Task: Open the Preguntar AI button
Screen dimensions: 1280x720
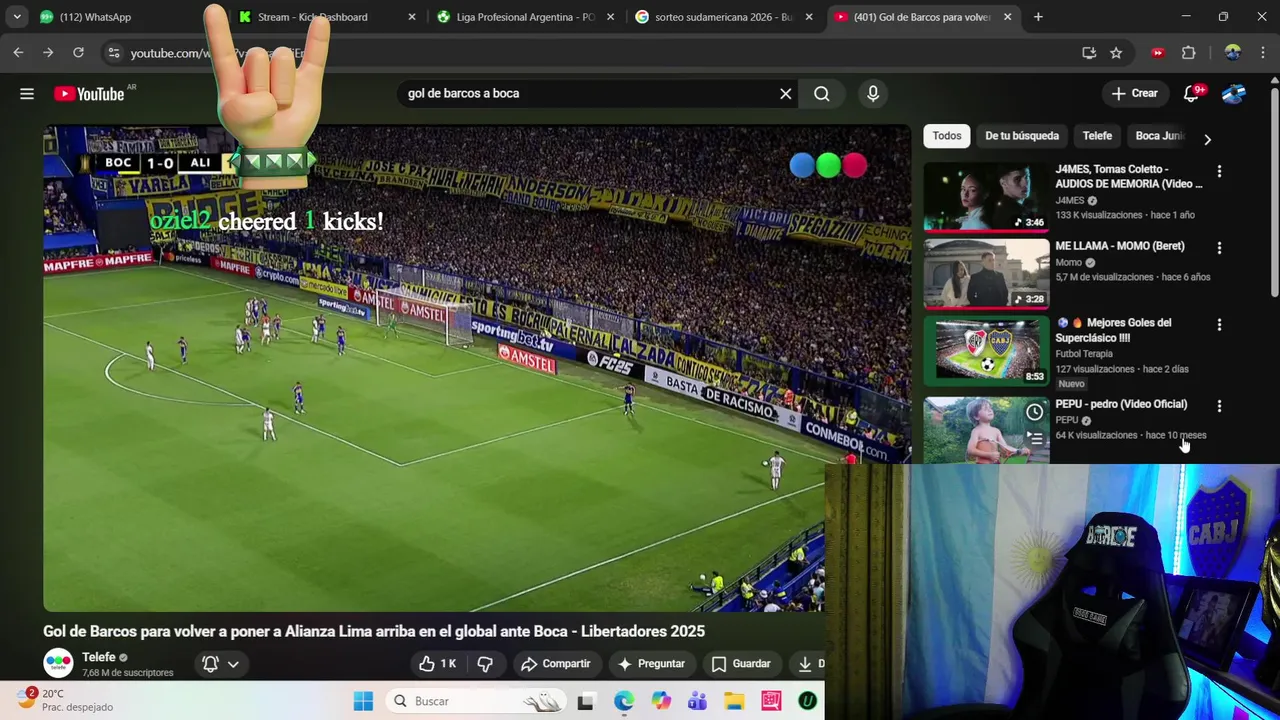Action: pyautogui.click(x=651, y=664)
